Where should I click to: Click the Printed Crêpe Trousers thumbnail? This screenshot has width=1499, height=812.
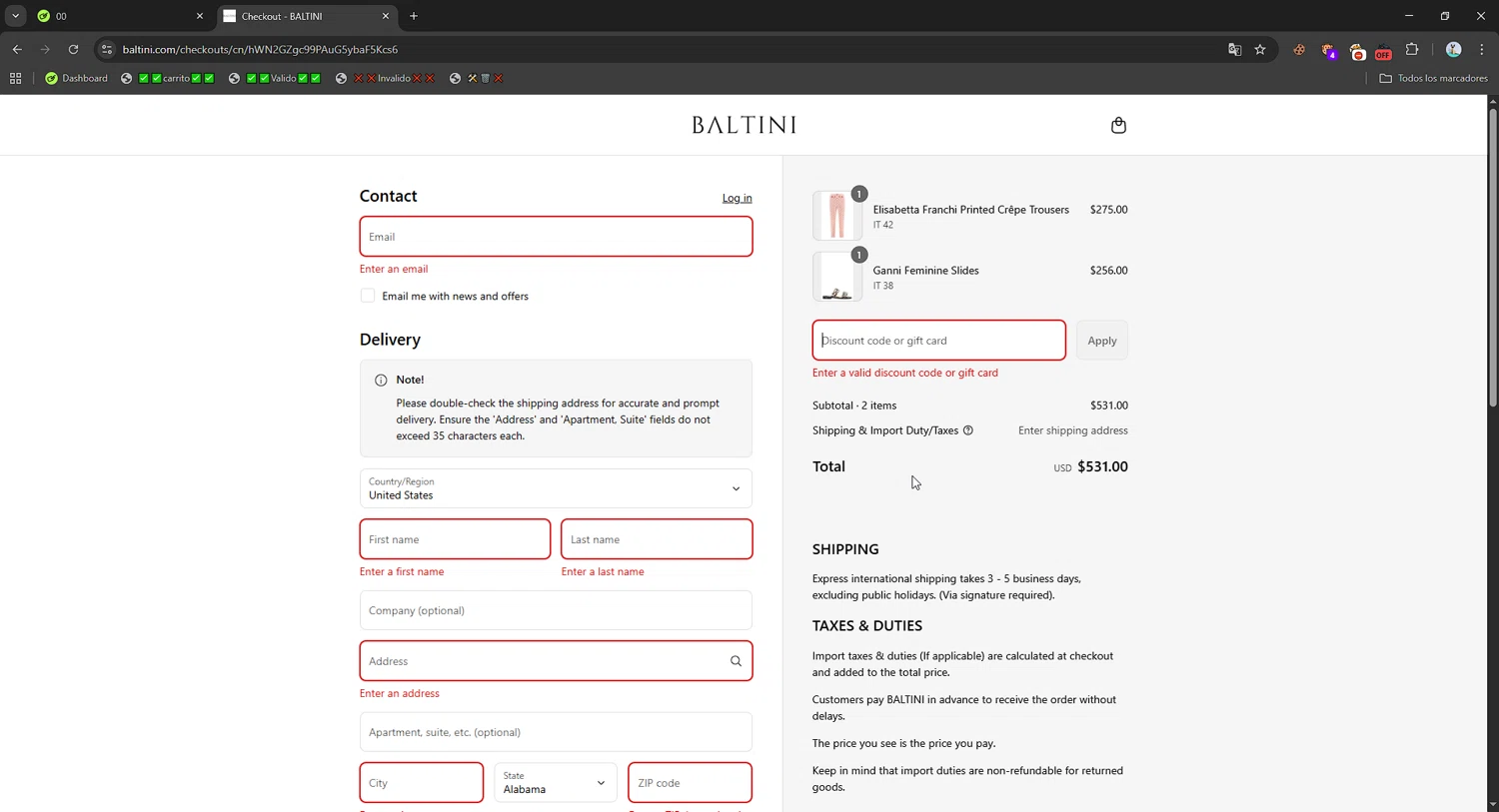point(837,216)
